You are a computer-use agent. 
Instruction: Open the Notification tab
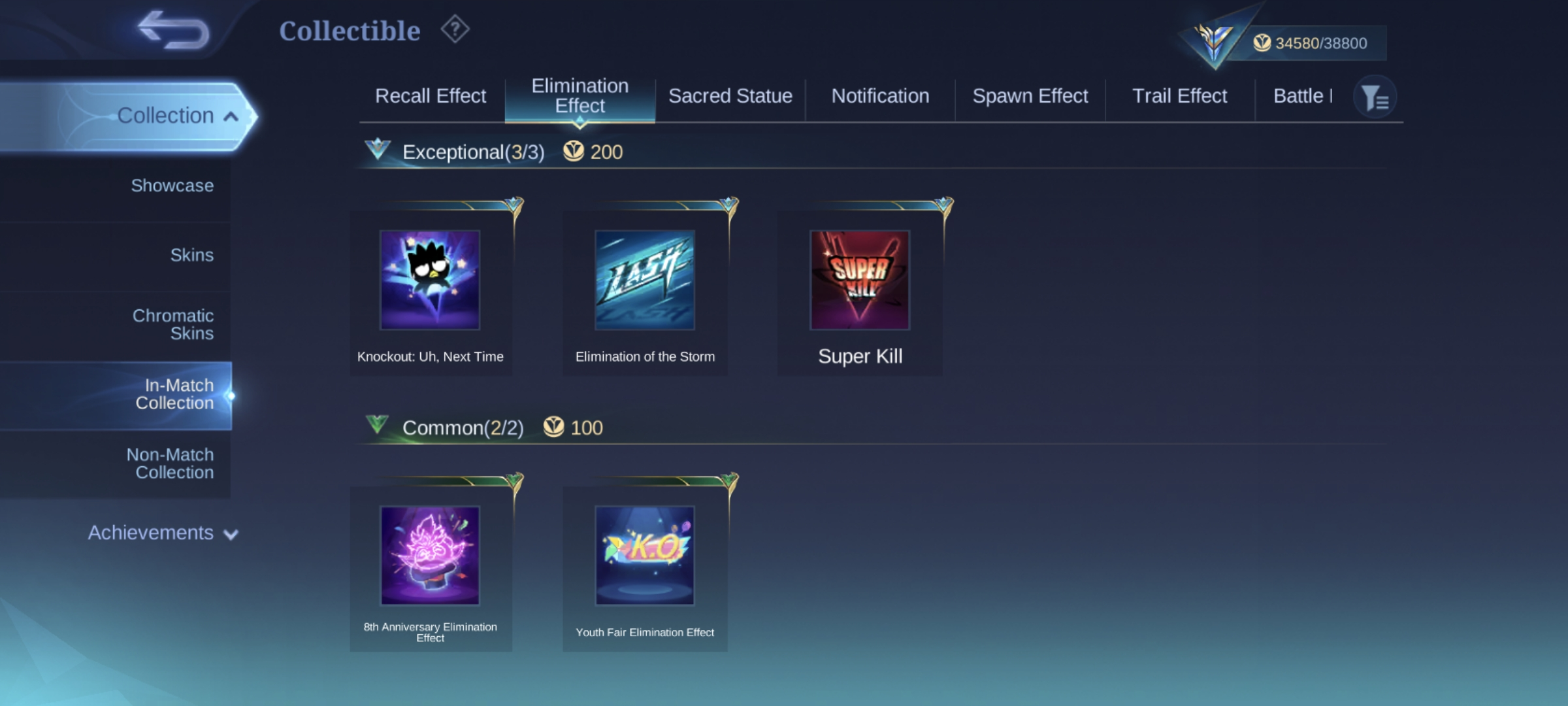(880, 96)
